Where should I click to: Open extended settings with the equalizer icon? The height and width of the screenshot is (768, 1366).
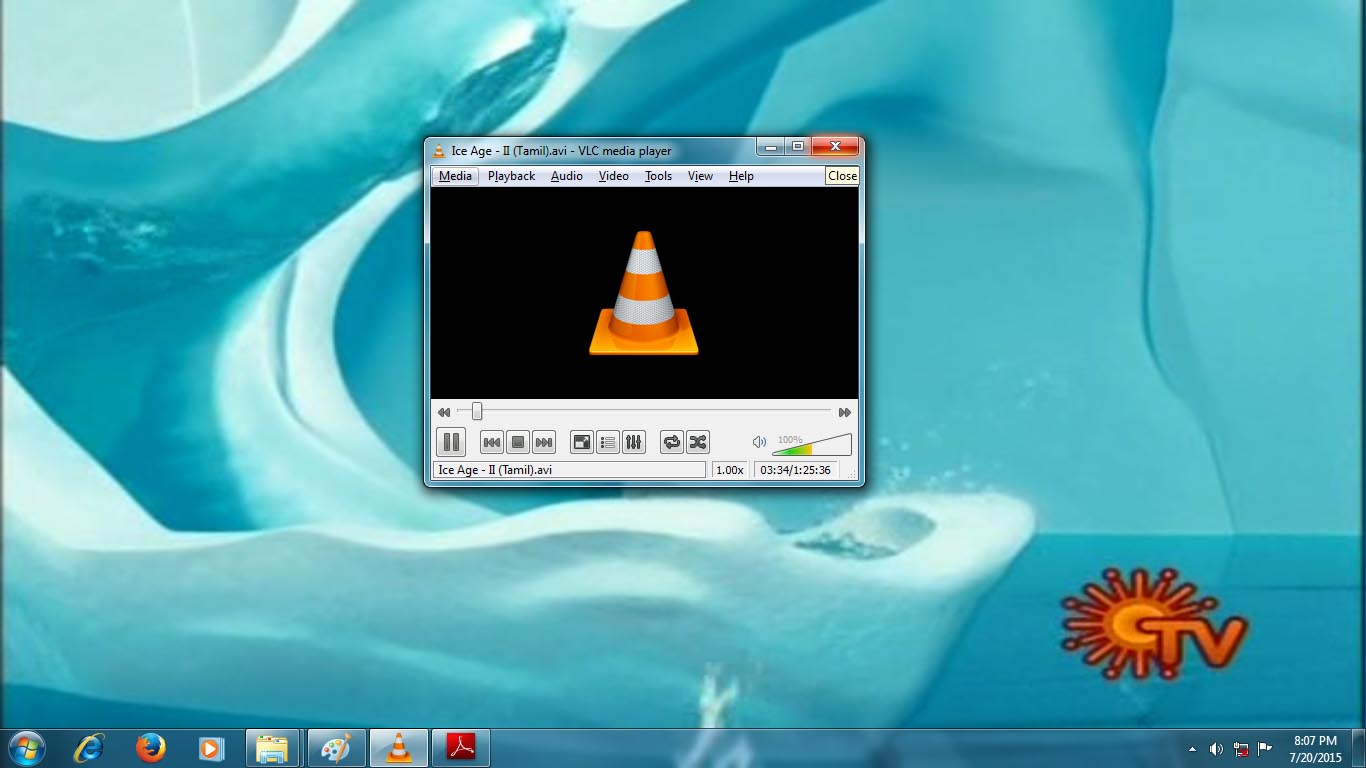click(x=633, y=442)
